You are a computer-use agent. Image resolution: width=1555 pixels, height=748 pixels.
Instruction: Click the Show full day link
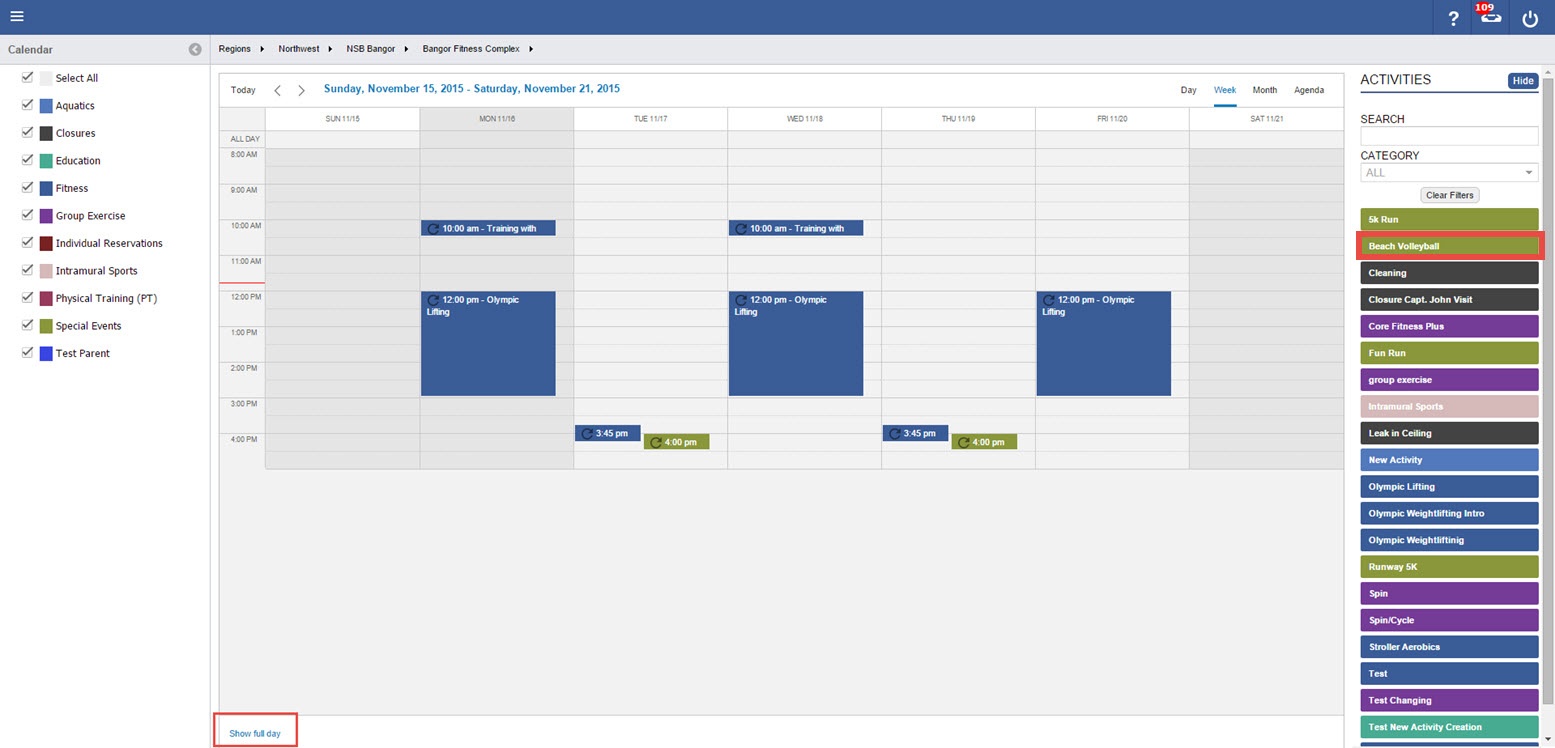point(255,733)
